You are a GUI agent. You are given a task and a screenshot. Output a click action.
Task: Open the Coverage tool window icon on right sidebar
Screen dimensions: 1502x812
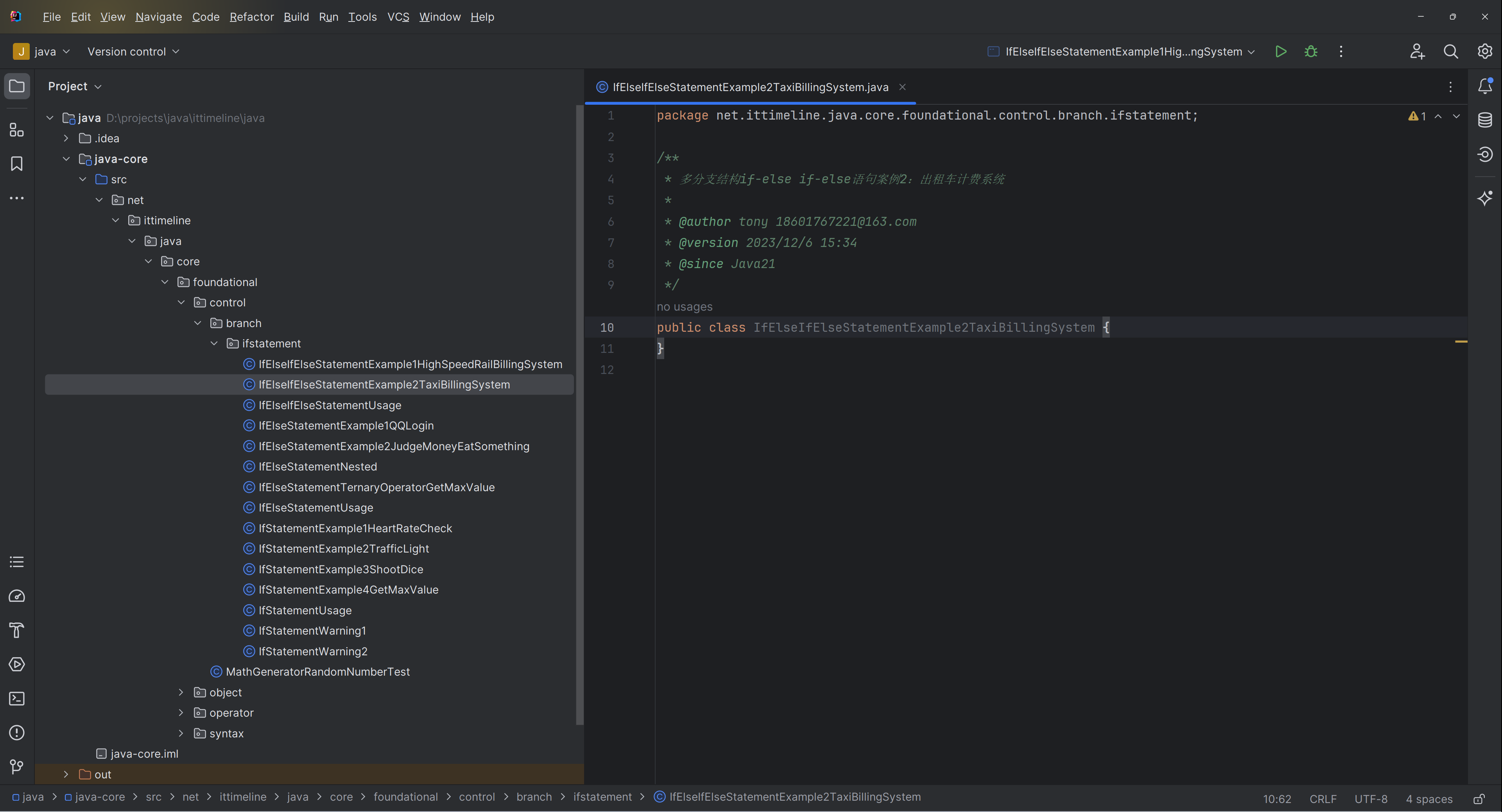point(1484,154)
